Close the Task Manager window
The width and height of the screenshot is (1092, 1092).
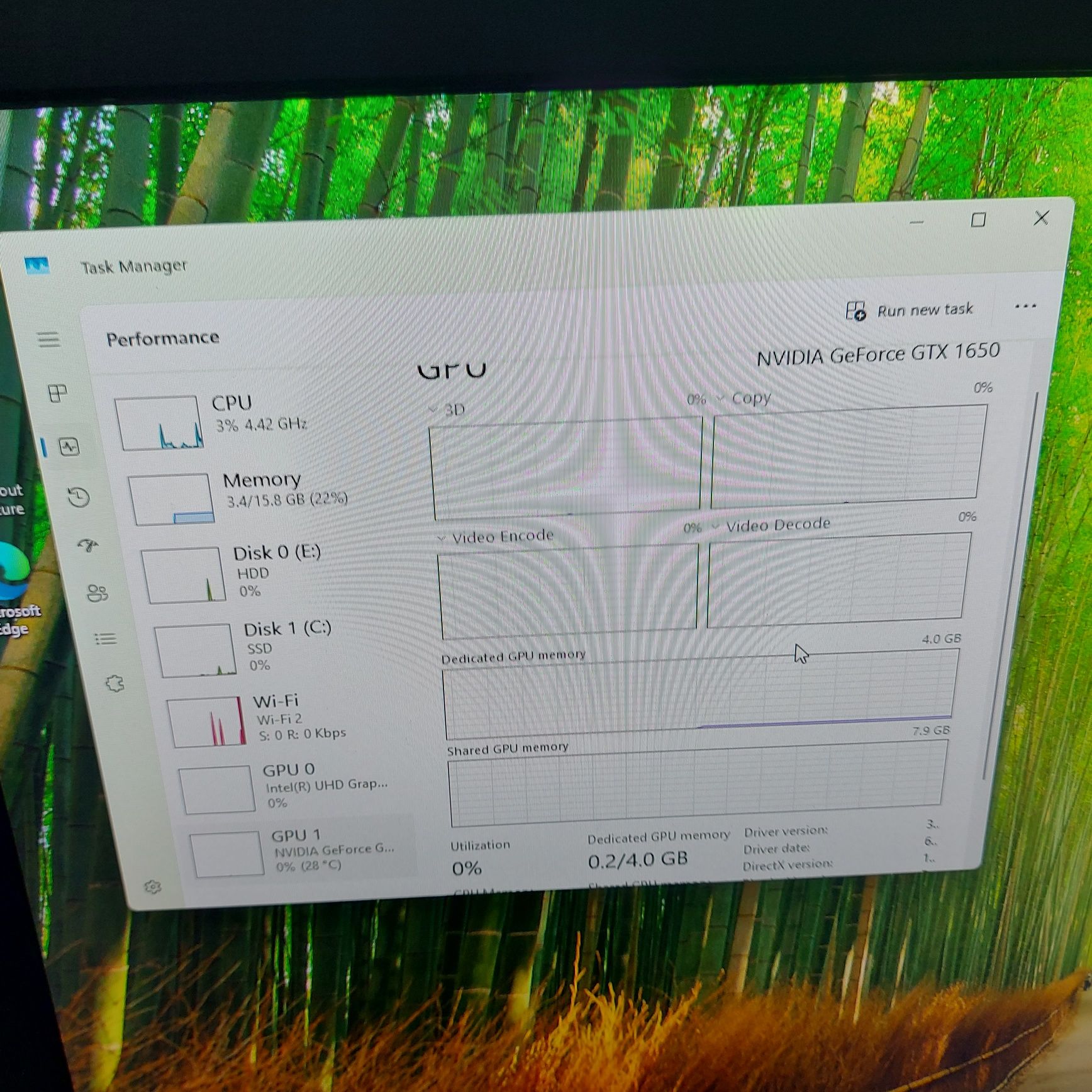coord(1041,218)
